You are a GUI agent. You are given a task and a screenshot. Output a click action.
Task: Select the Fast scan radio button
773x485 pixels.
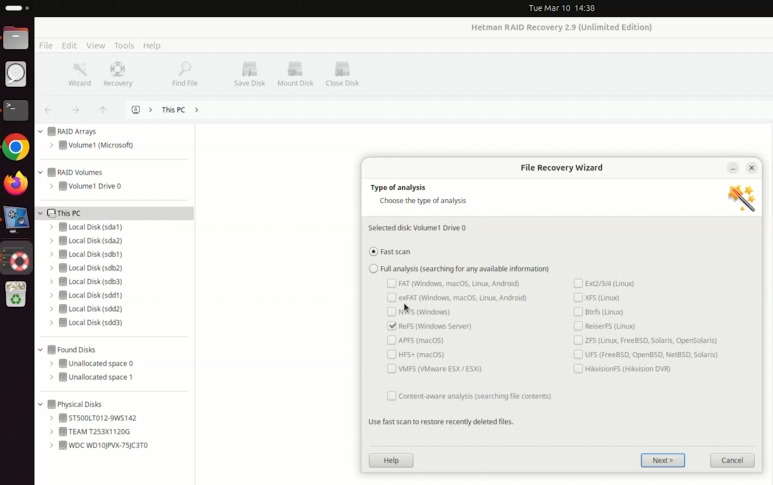coord(373,251)
